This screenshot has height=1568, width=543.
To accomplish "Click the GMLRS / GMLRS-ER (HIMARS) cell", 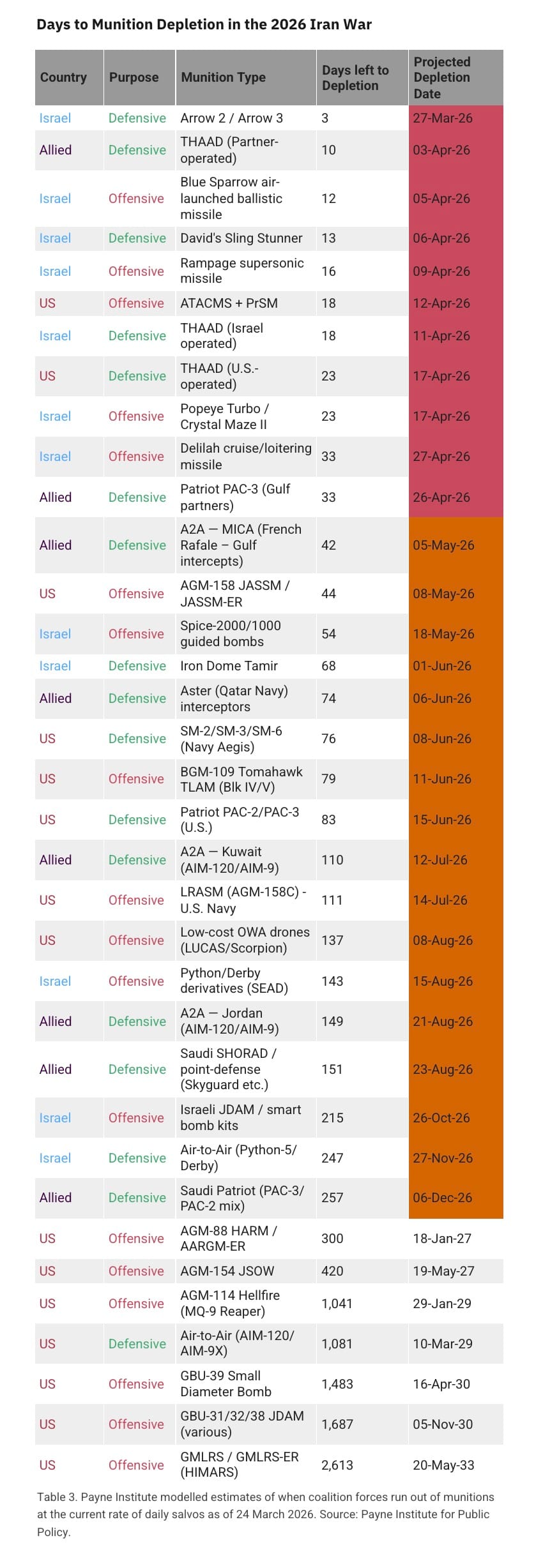I will 240,1465.
